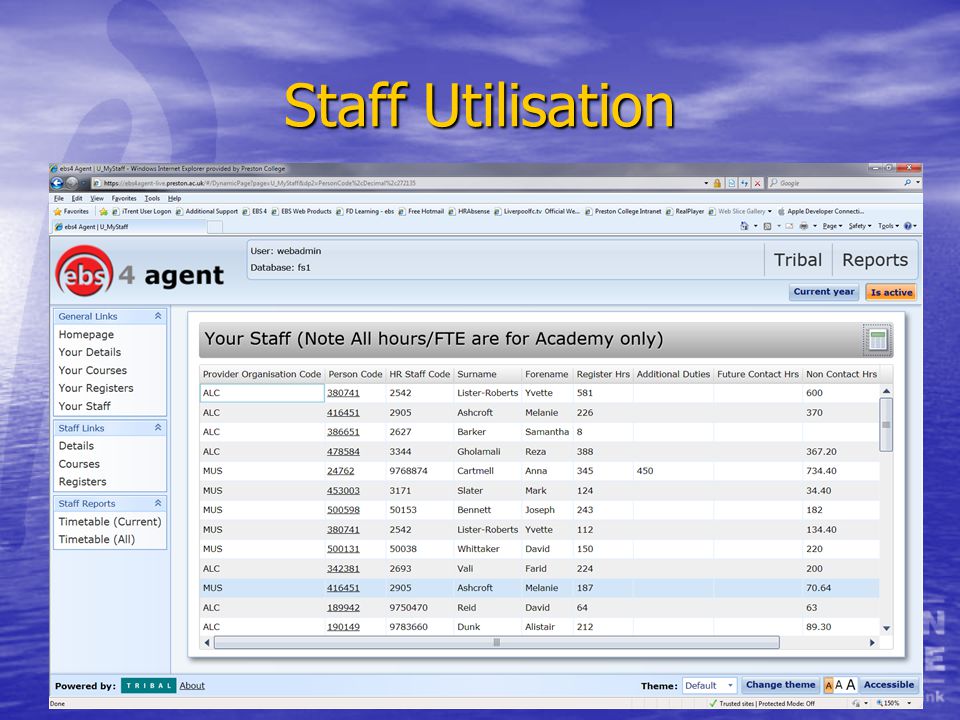Viewport: 960px width, 720px height.
Task: Click the About link in footer
Action: pos(192,686)
